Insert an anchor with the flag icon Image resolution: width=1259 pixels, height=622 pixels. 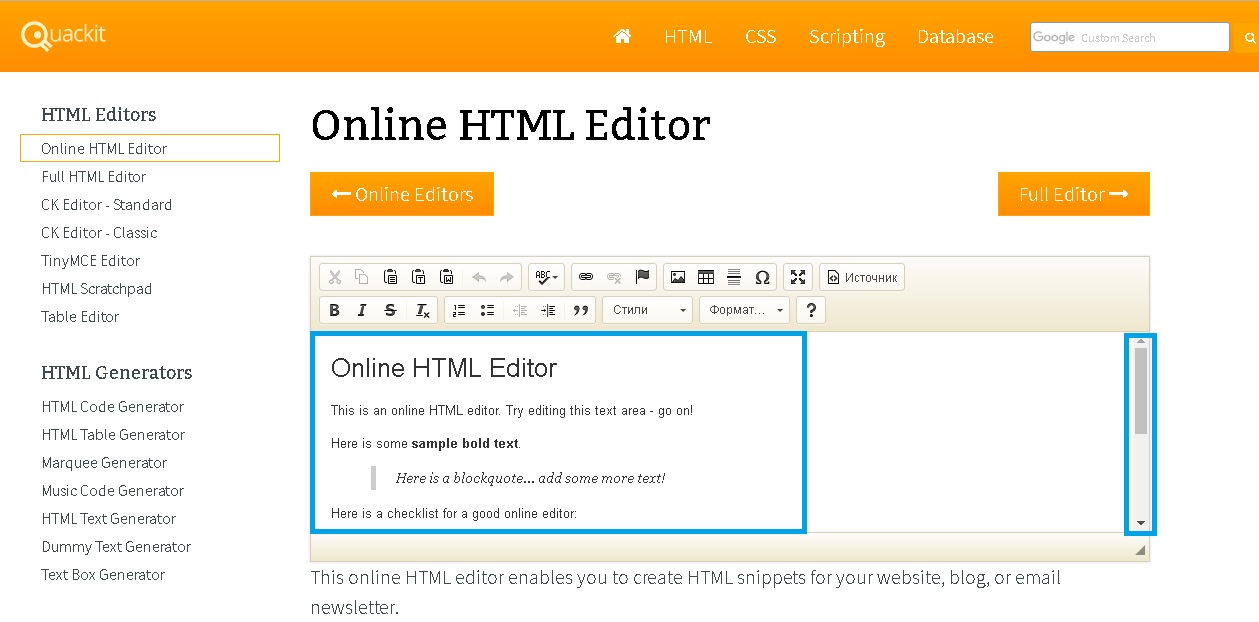[643, 277]
